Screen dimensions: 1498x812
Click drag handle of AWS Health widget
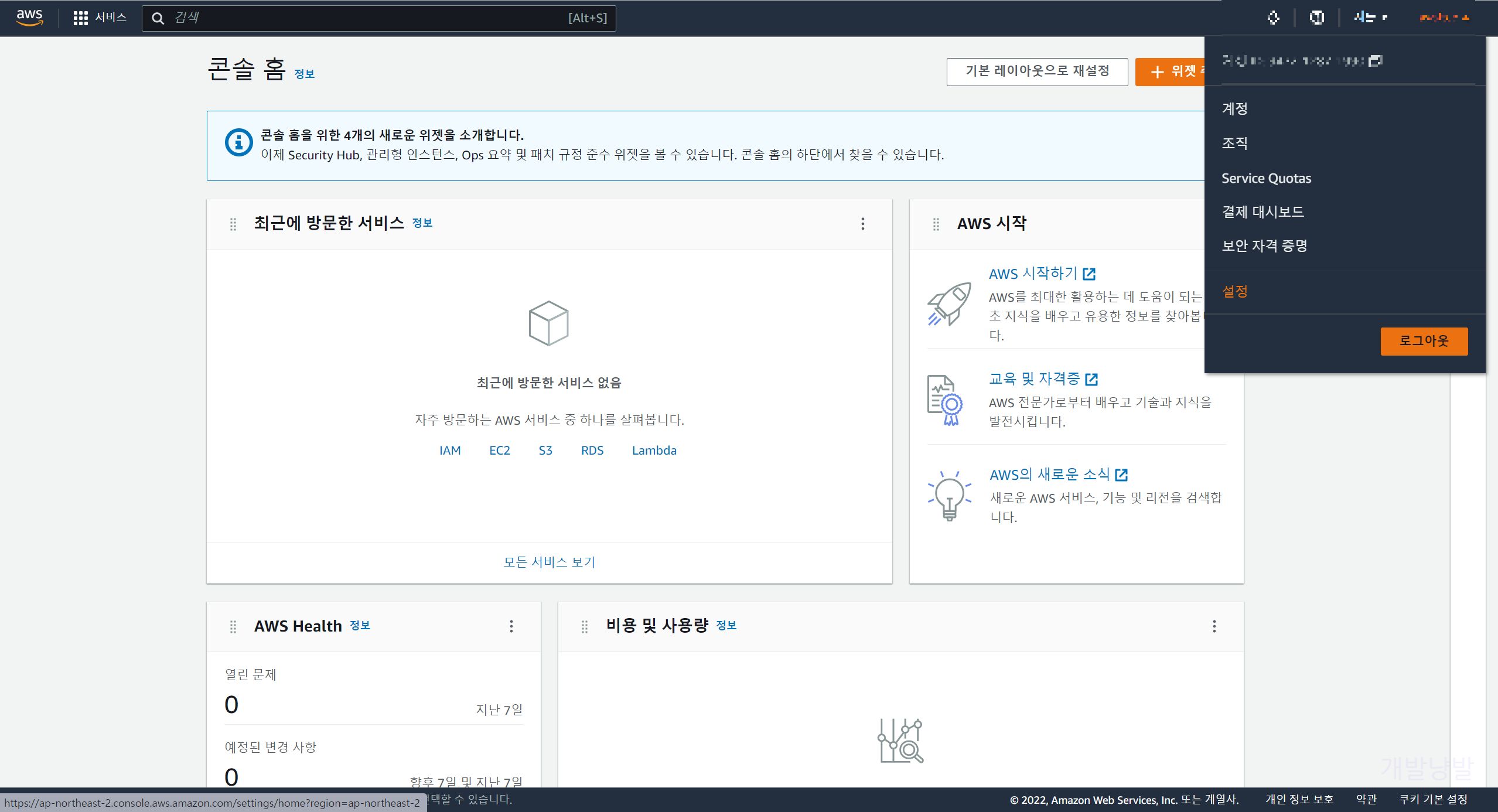(233, 626)
